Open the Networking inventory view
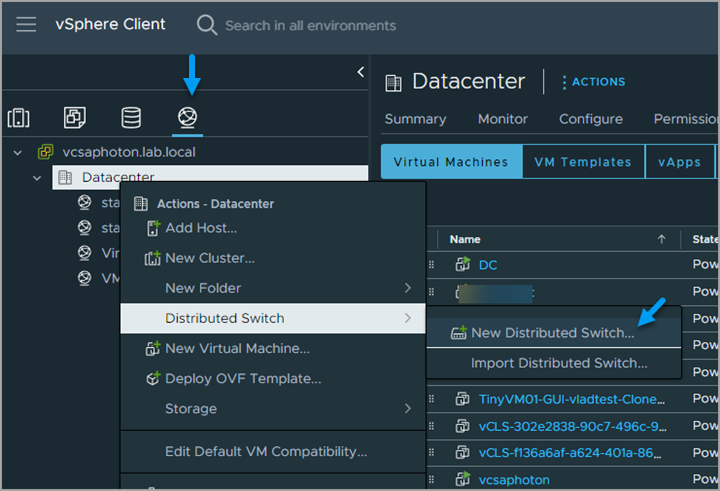Viewport: 720px width, 491px height. 187,118
